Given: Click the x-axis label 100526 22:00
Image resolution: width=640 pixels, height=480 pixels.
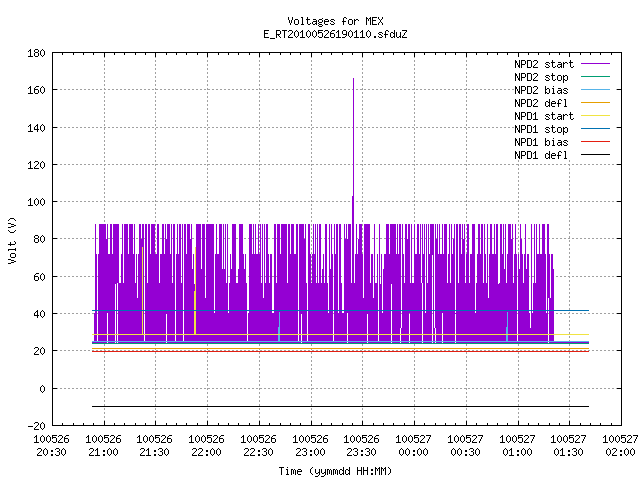Looking at the screenshot, I should 207,446.
